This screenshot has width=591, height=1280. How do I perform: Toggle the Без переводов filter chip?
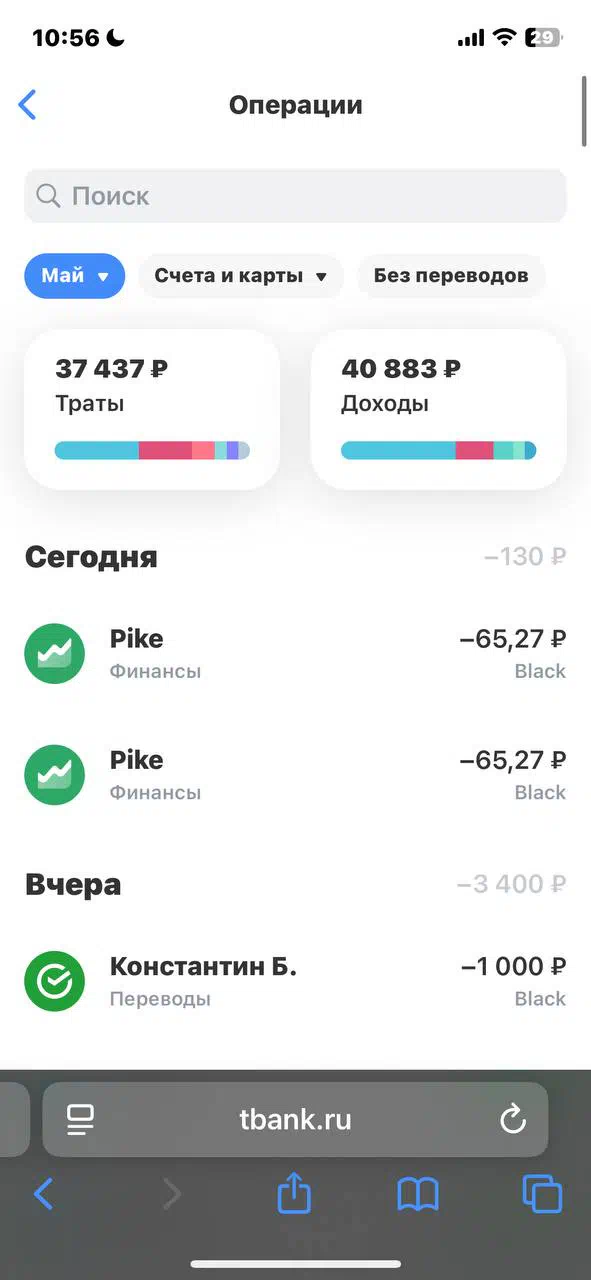[451, 276]
